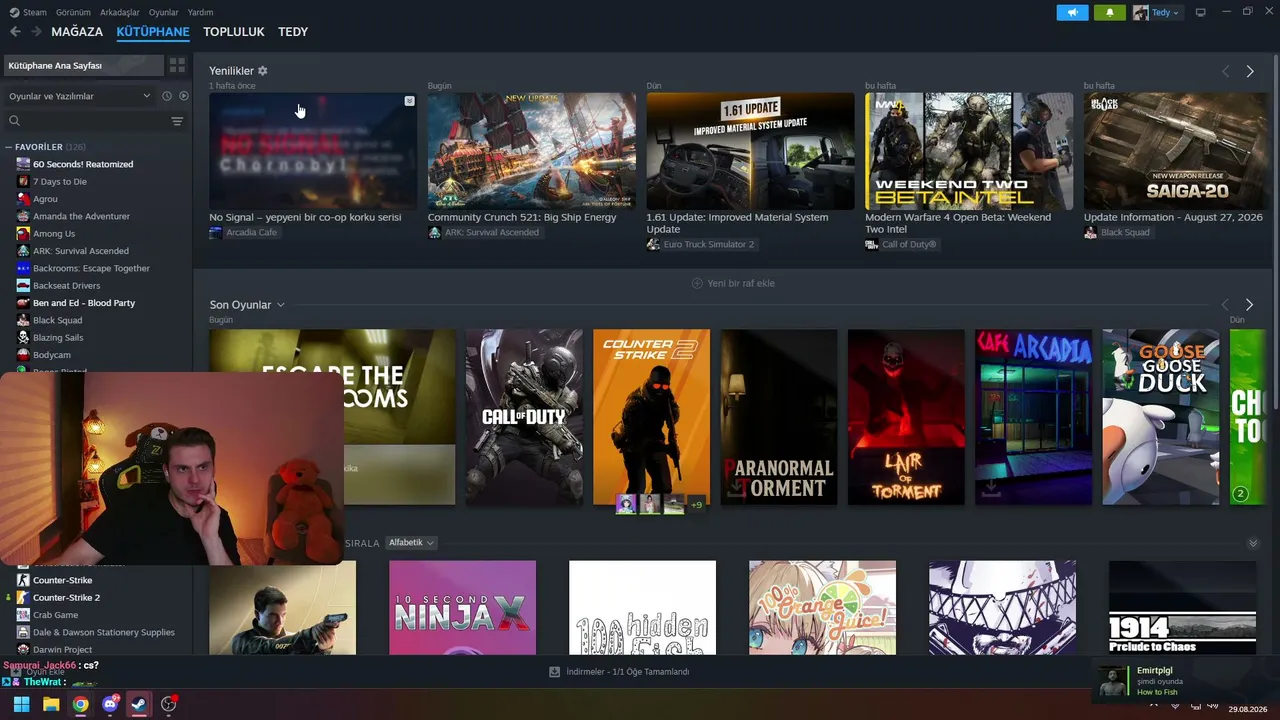The height and width of the screenshot is (720, 1280).
Task: Switch library to grid collections view
Action: pos(177,65)
